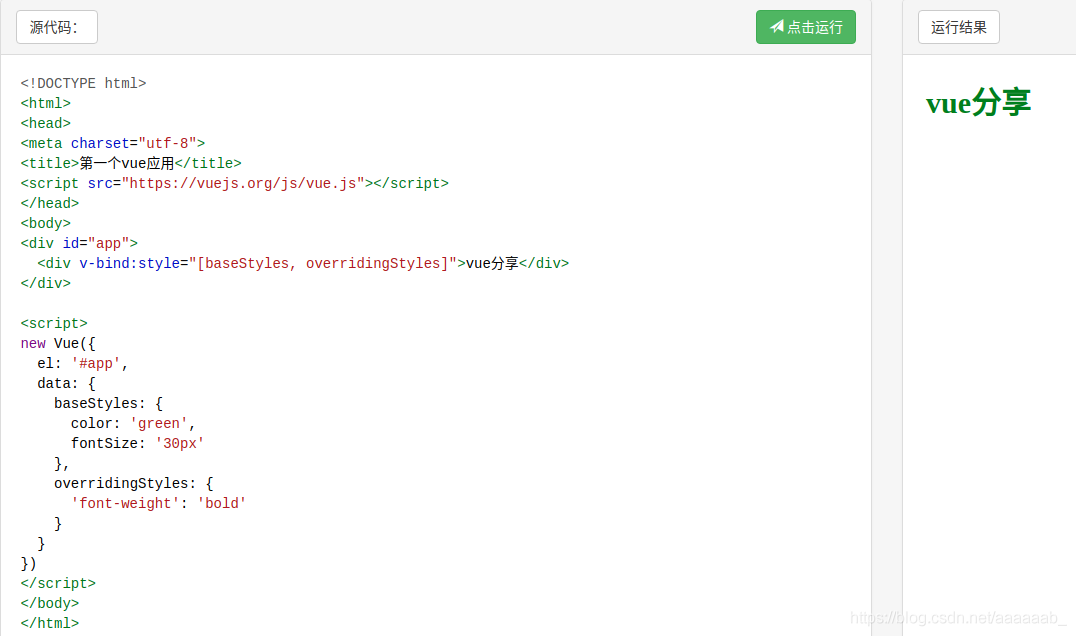Place cursor on new Vue({ line

click(x=57, y=343)
